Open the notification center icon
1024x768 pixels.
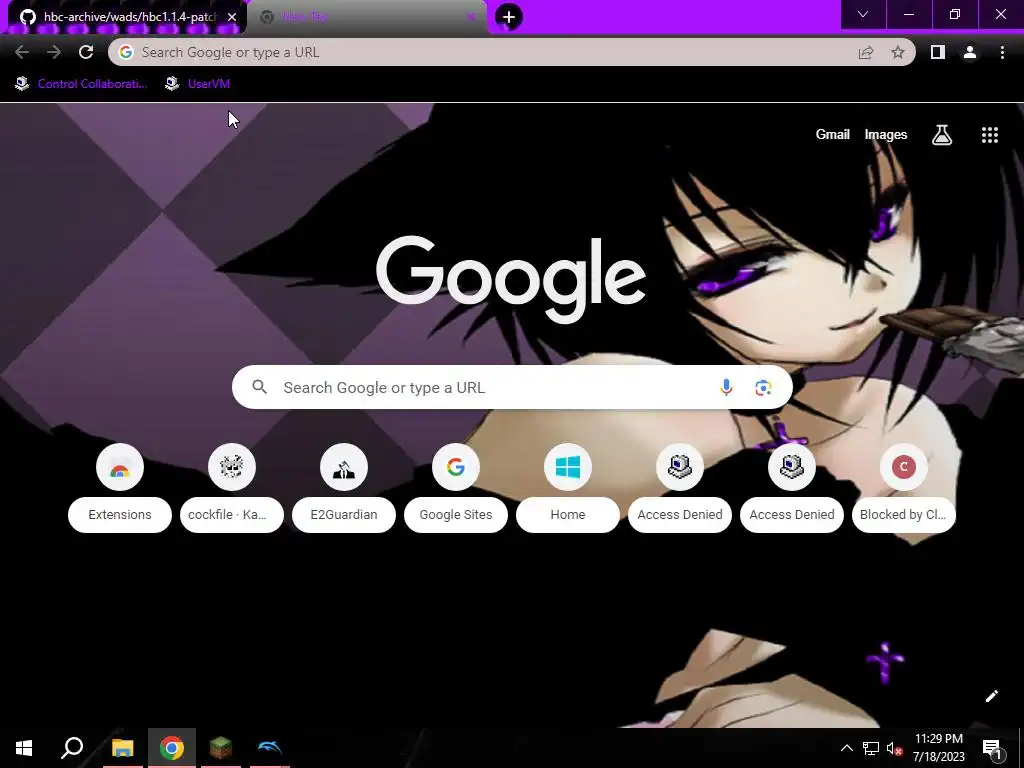(992, 748)
